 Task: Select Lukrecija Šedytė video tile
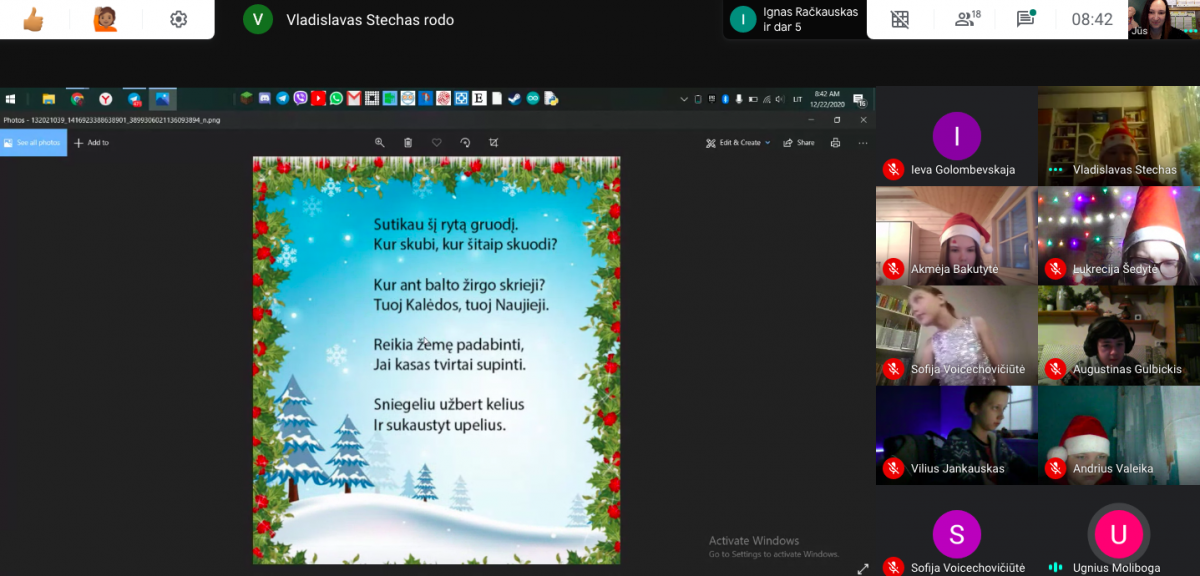point(1118,236)
